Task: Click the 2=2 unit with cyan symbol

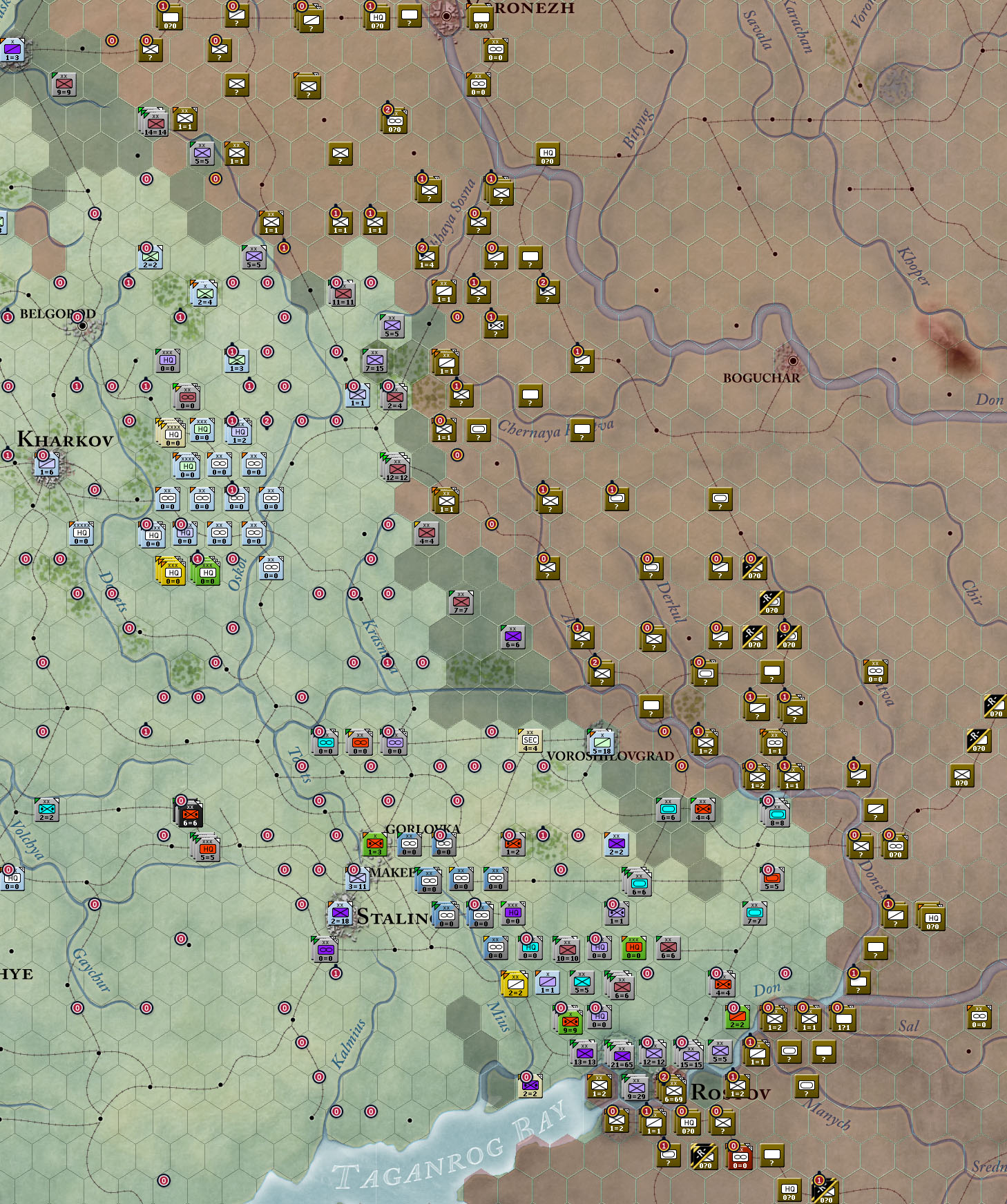Action: tap(46, 810)
